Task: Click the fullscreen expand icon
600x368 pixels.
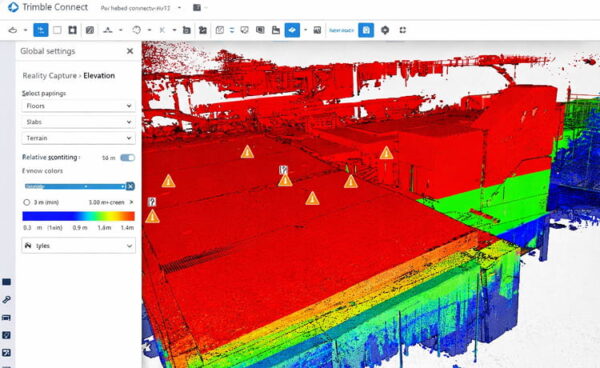Action: coord(403,30)
